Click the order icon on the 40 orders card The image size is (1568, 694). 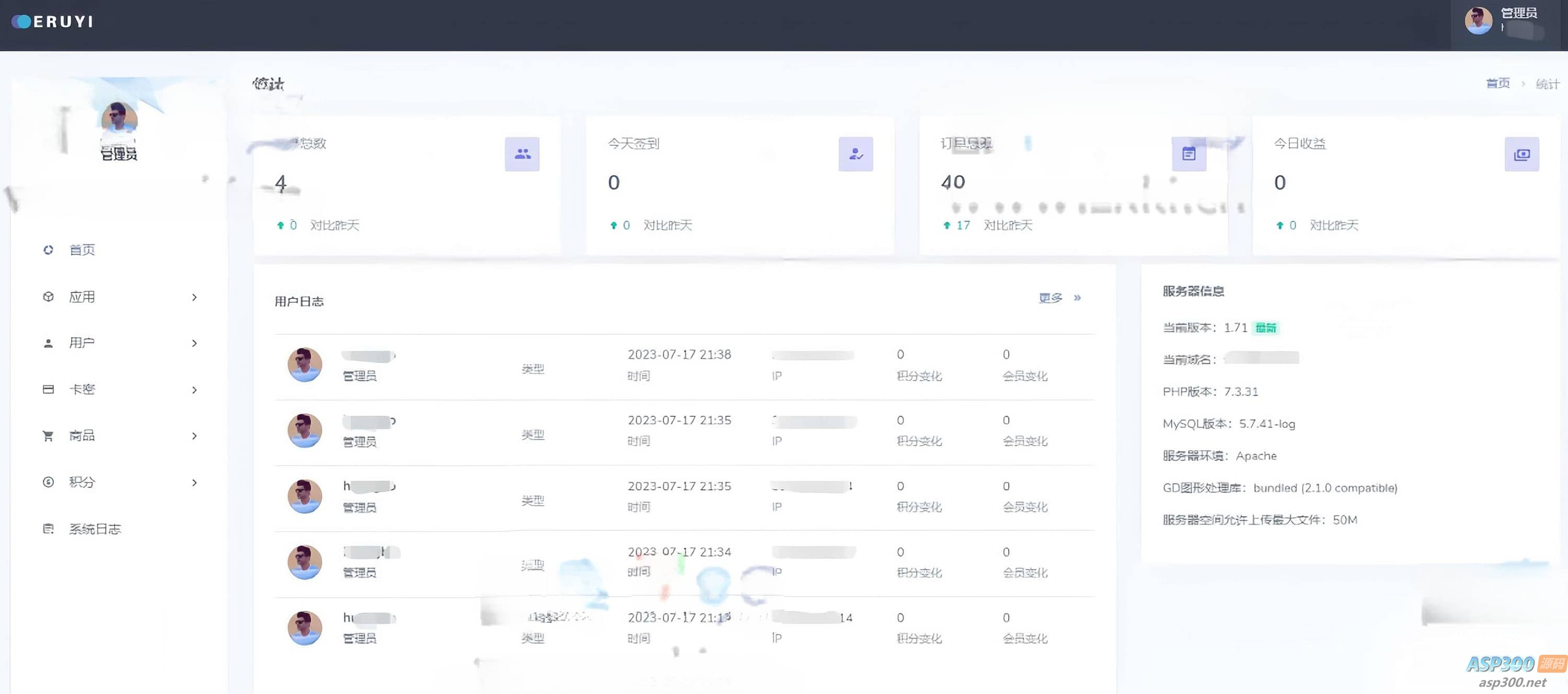coord(1188,154)
